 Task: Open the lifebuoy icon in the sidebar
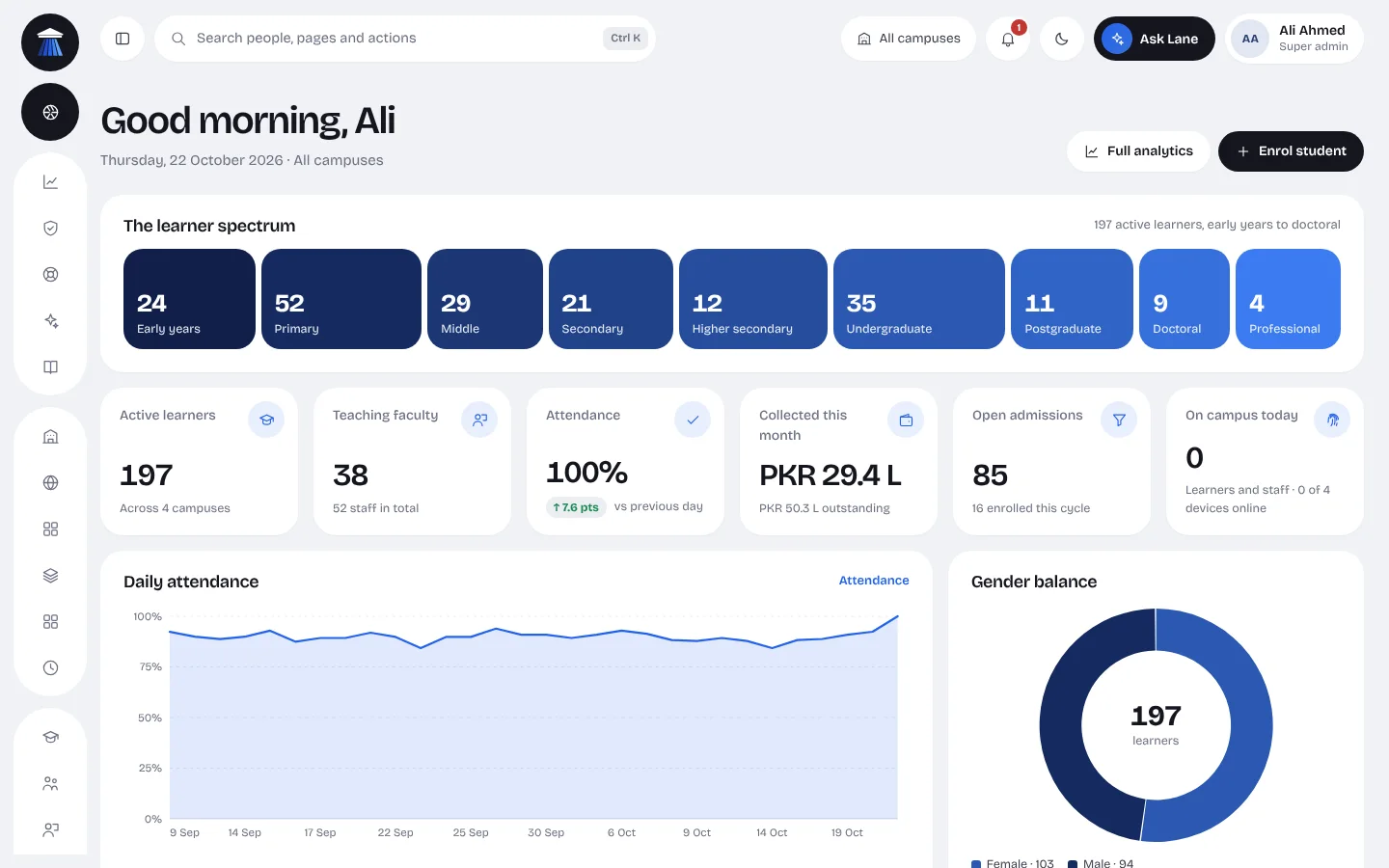tap(50, 274)
